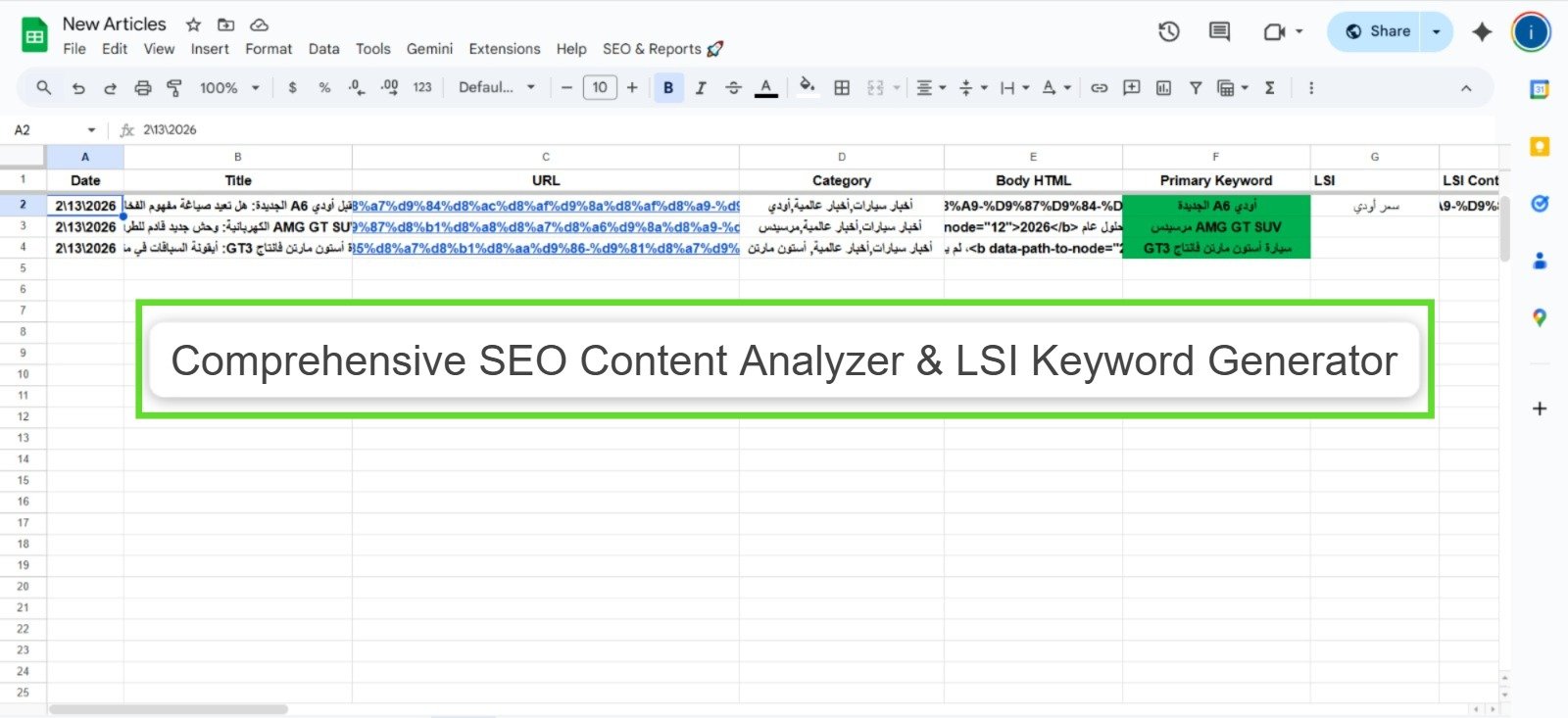Expand the 100% zoom dropdown
The image size is (1568, 718).
click(x=229, y=88)
